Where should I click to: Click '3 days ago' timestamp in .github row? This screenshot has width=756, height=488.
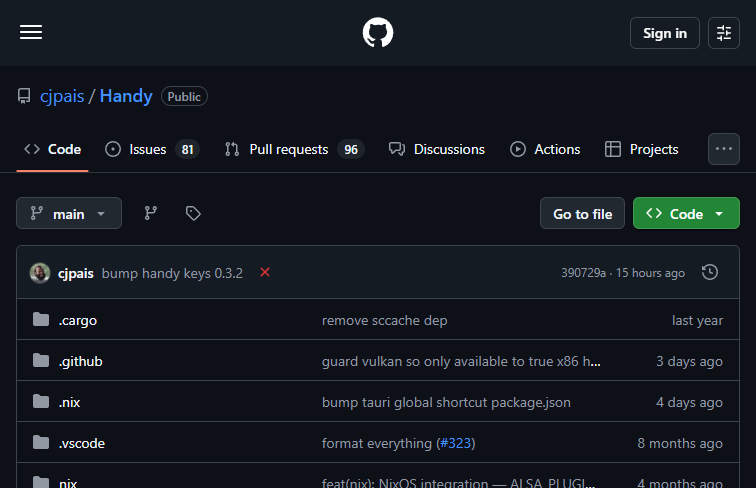click(689, 361)
